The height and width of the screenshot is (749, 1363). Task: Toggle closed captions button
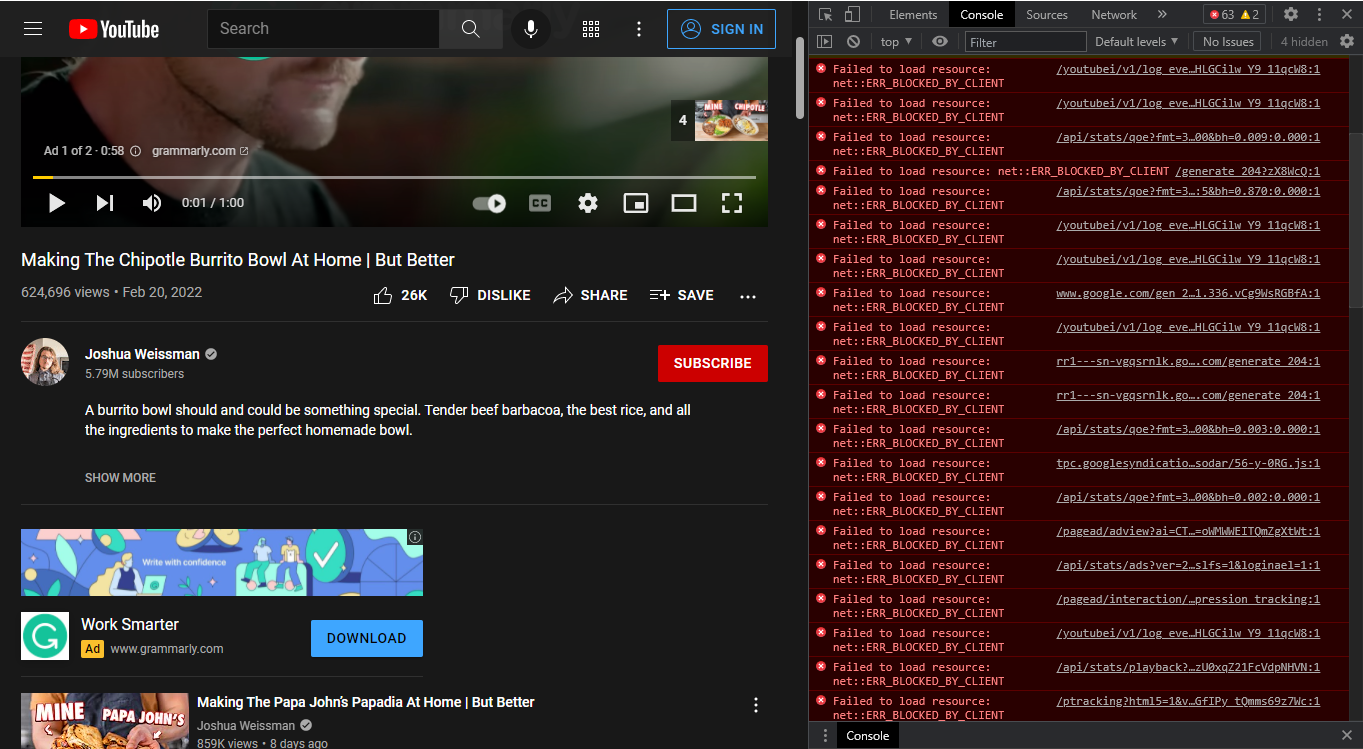(x=540, y=203)
